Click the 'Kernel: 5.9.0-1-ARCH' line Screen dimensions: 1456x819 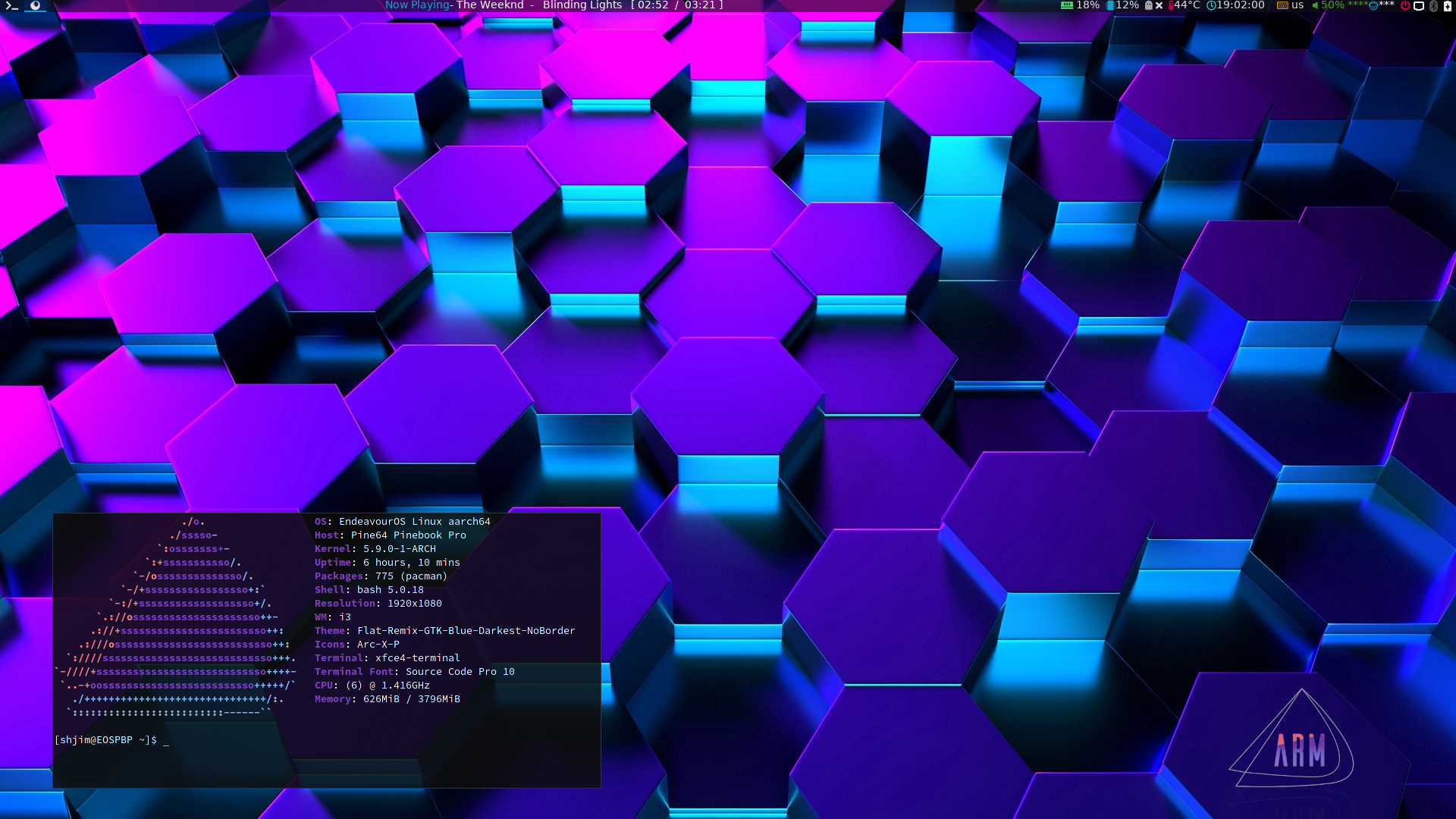pos(375,549)
